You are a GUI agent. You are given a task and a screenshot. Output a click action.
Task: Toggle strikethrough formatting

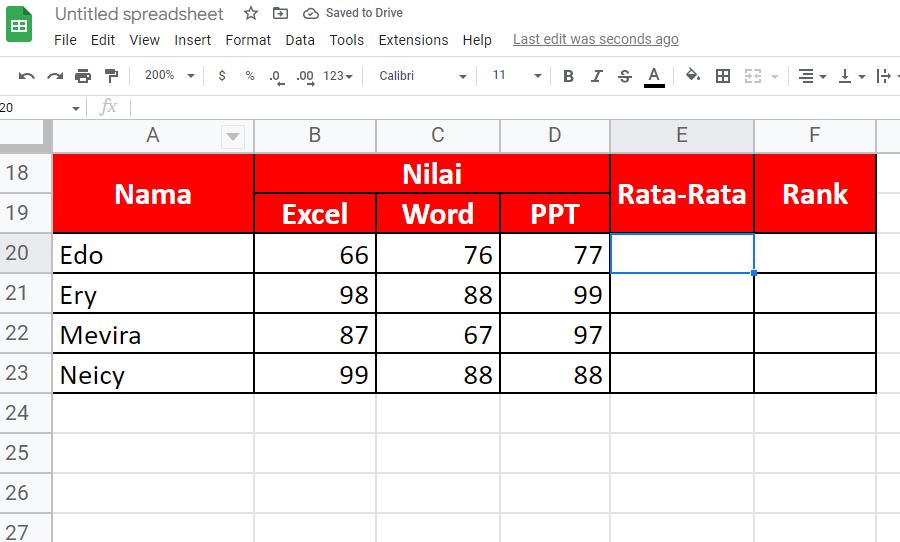(x=625, y=76)
